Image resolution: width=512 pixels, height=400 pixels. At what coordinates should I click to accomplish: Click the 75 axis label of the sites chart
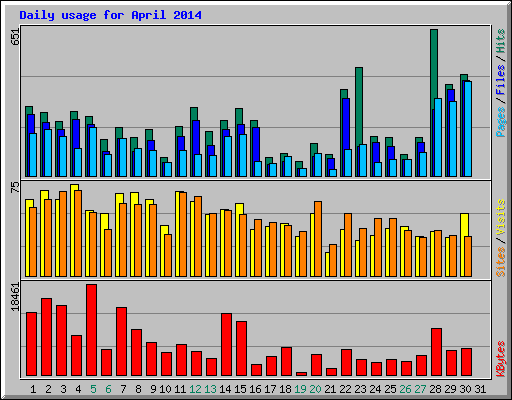click(x=15, y=187)
